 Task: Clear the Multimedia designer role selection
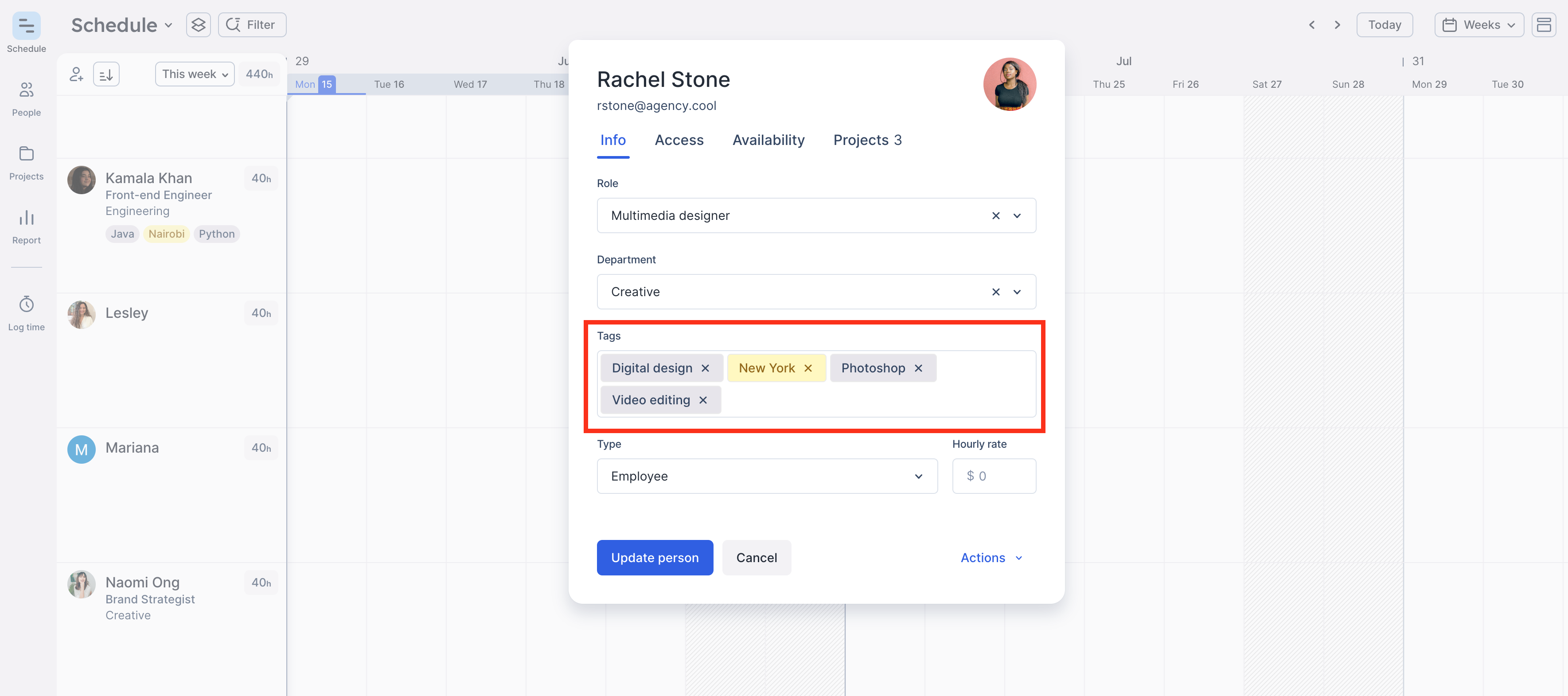pyautogui.click(x=995, y=215)
